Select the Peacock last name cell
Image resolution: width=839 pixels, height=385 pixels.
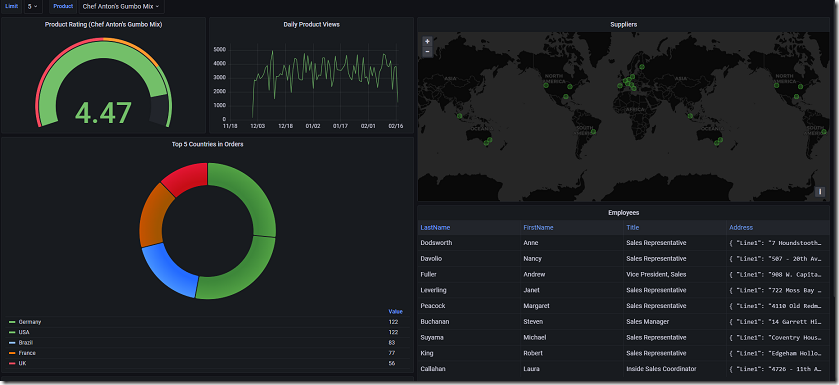(x=469, y=306)
